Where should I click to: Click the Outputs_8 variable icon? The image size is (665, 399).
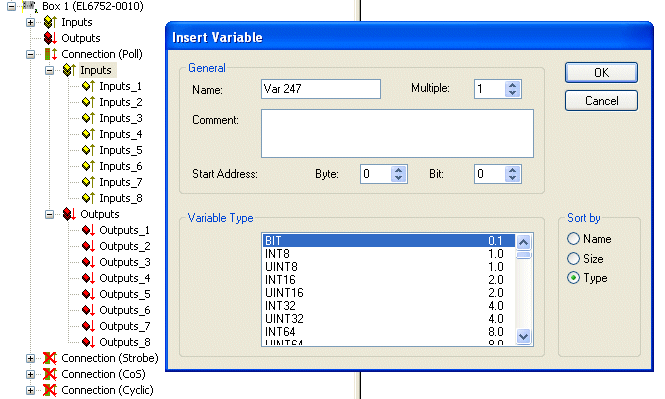[x=88, y=342]
